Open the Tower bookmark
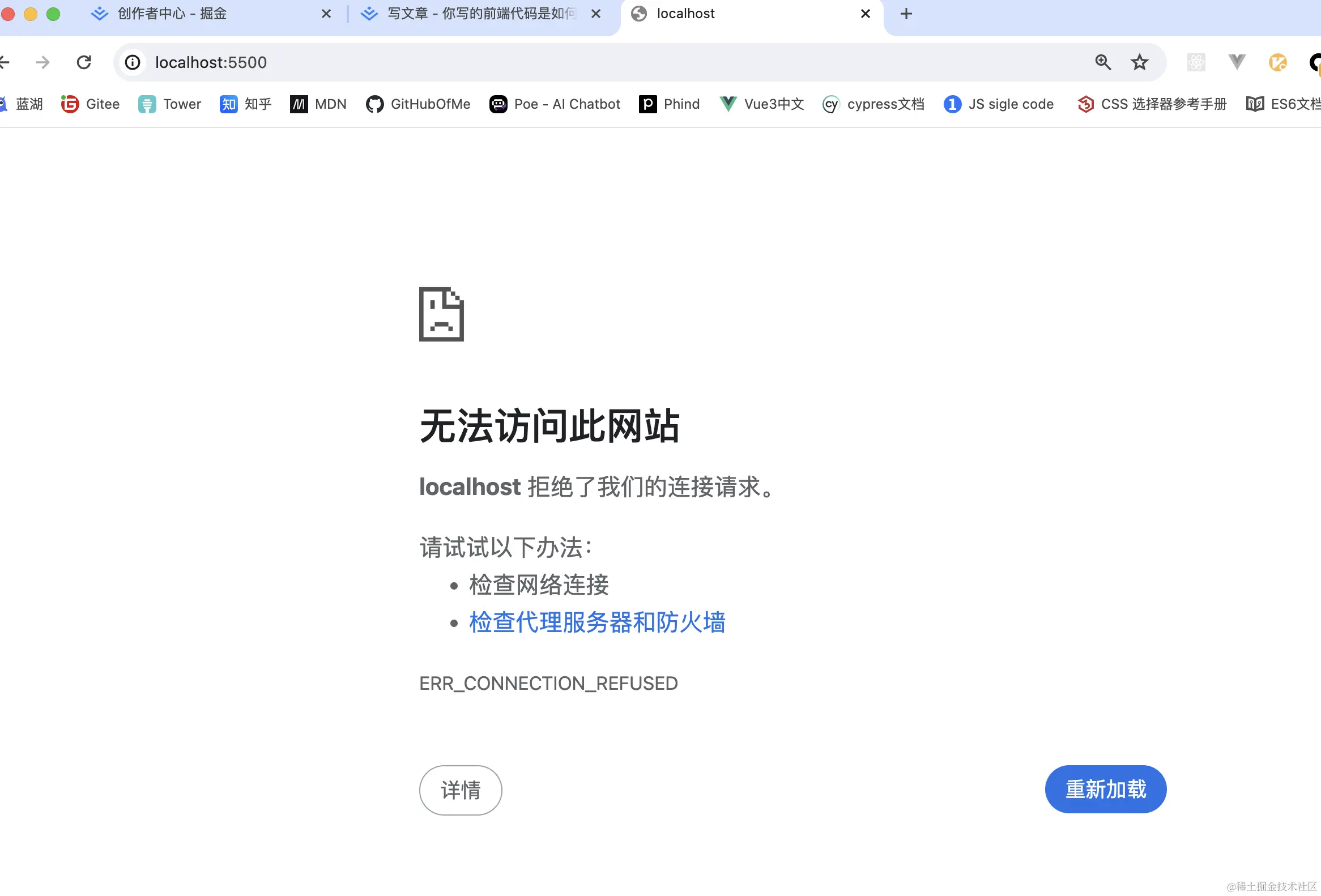The width and height of the screenshot is (1321, 896). tap(170, 104)
